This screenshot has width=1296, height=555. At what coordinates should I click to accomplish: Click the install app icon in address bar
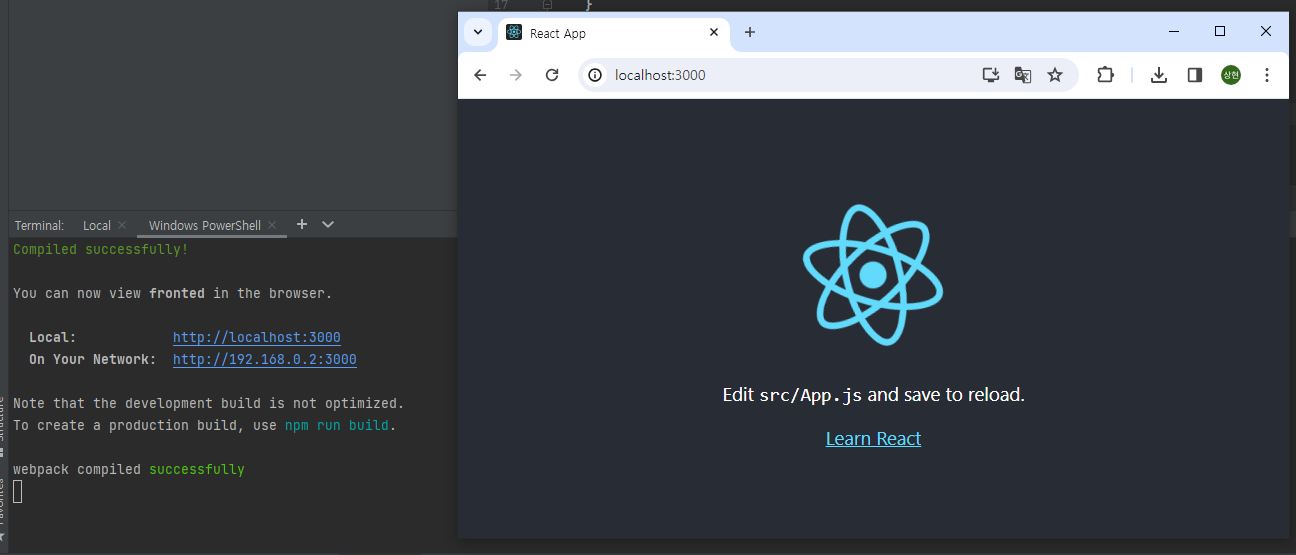[991, 75]
